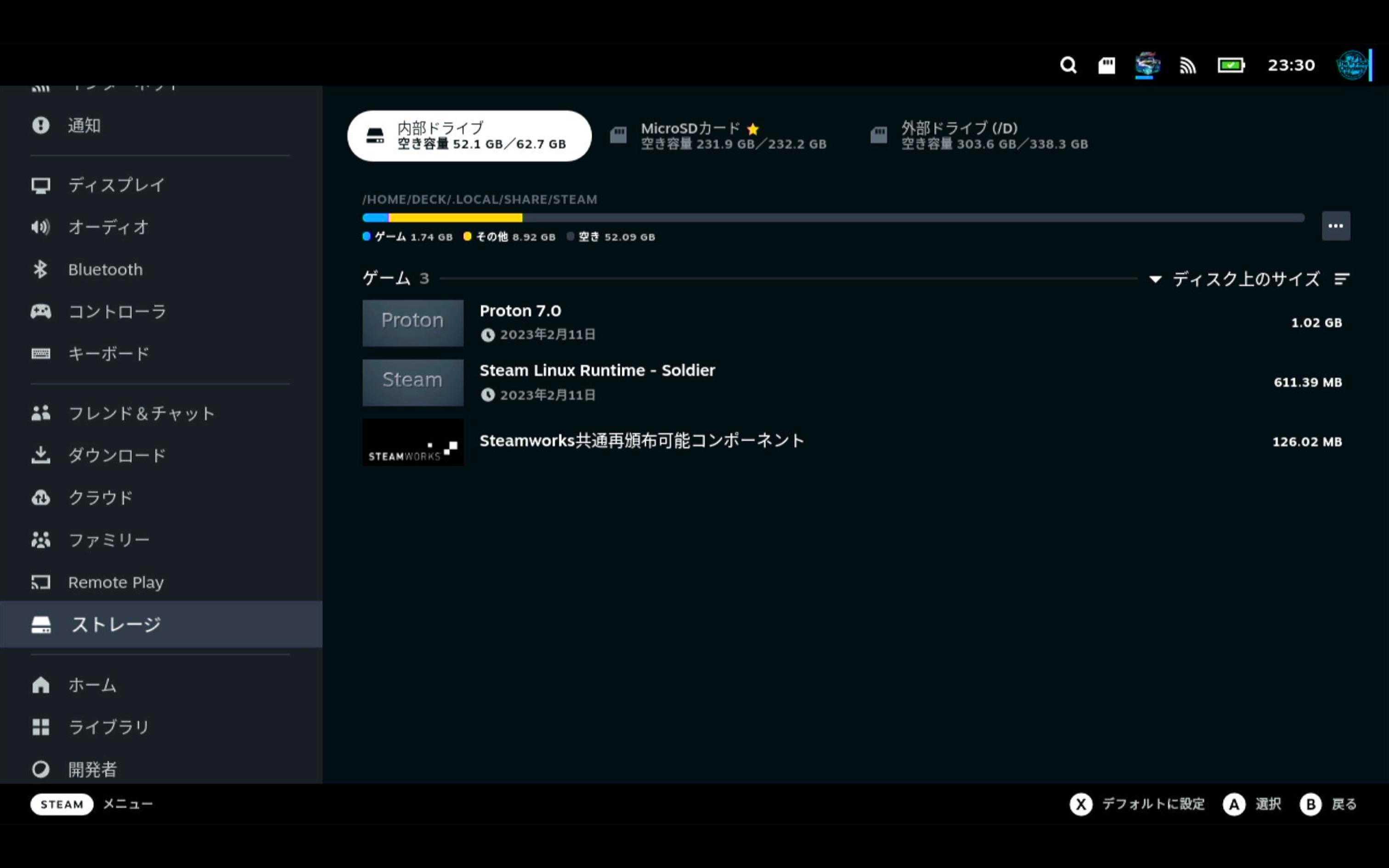Screen dimensions: 1389x868
Task: Click the battery indicator icon
Action: 1231,65
